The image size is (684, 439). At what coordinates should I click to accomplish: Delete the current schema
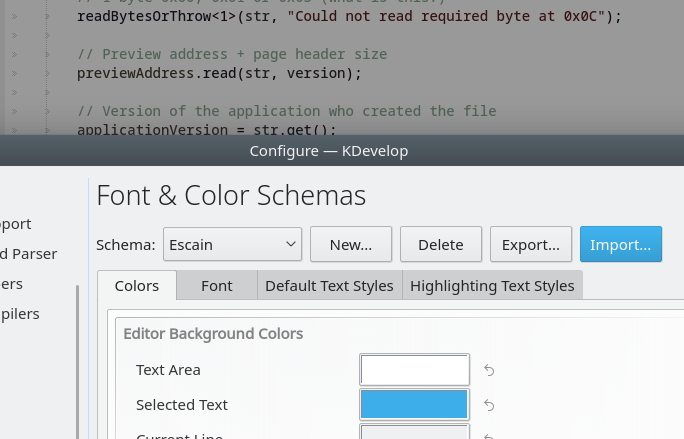[x=441, y=244]
